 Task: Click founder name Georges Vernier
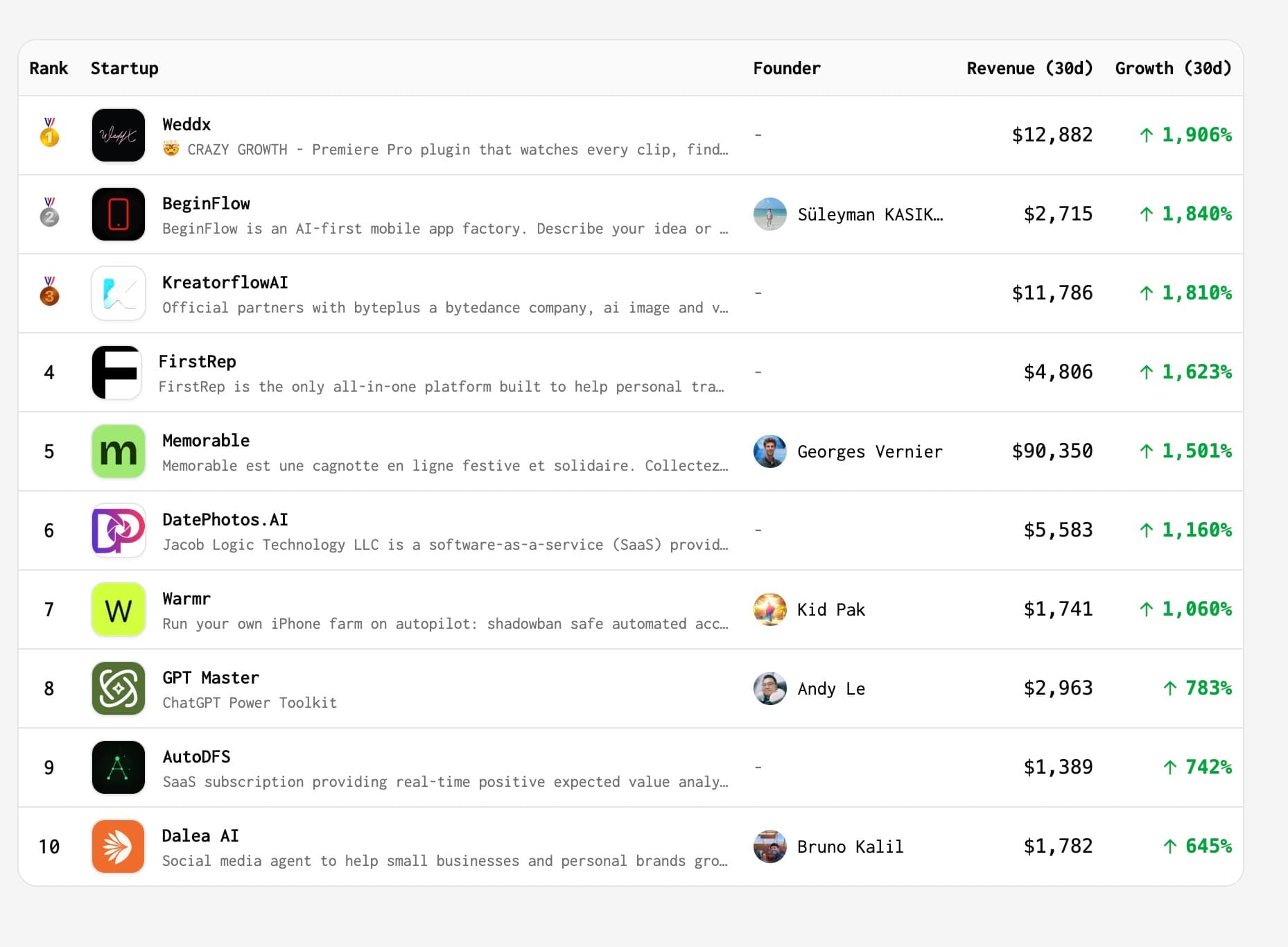[870, 451]
